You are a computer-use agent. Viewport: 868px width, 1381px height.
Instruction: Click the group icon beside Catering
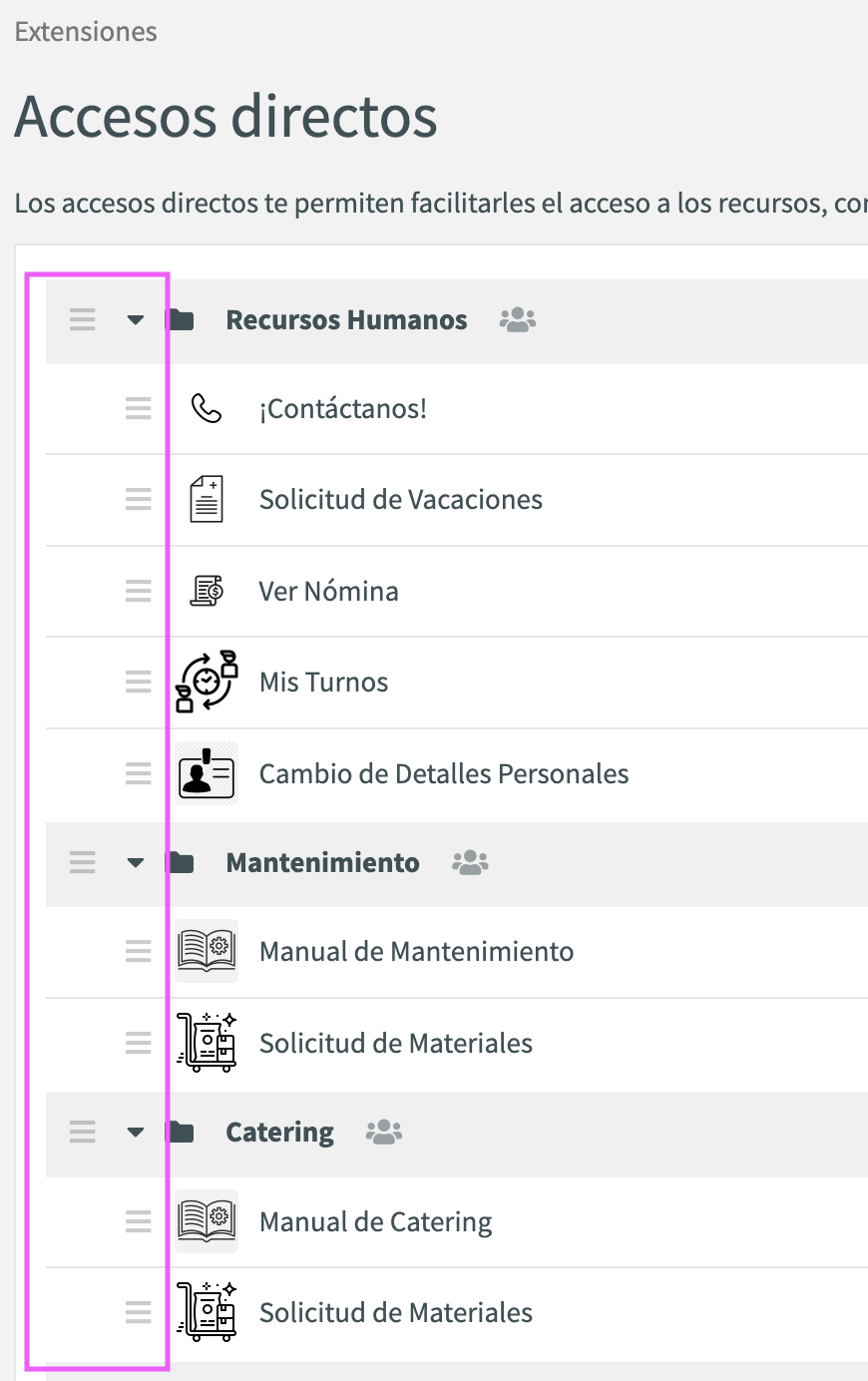click(384, 1132)
